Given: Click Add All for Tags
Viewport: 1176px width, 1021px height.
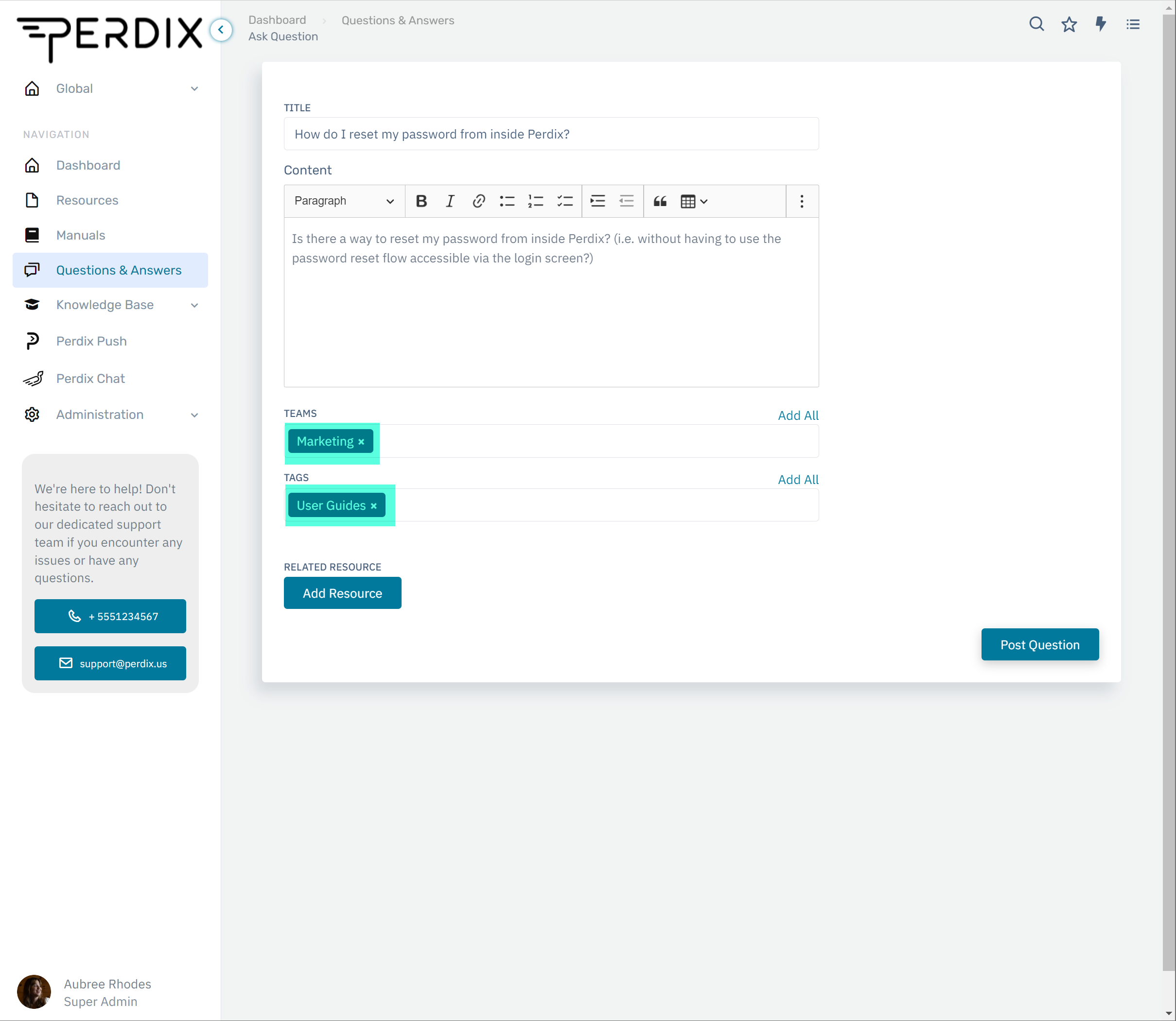Looking at the screenshot, I should click(798, 480).
